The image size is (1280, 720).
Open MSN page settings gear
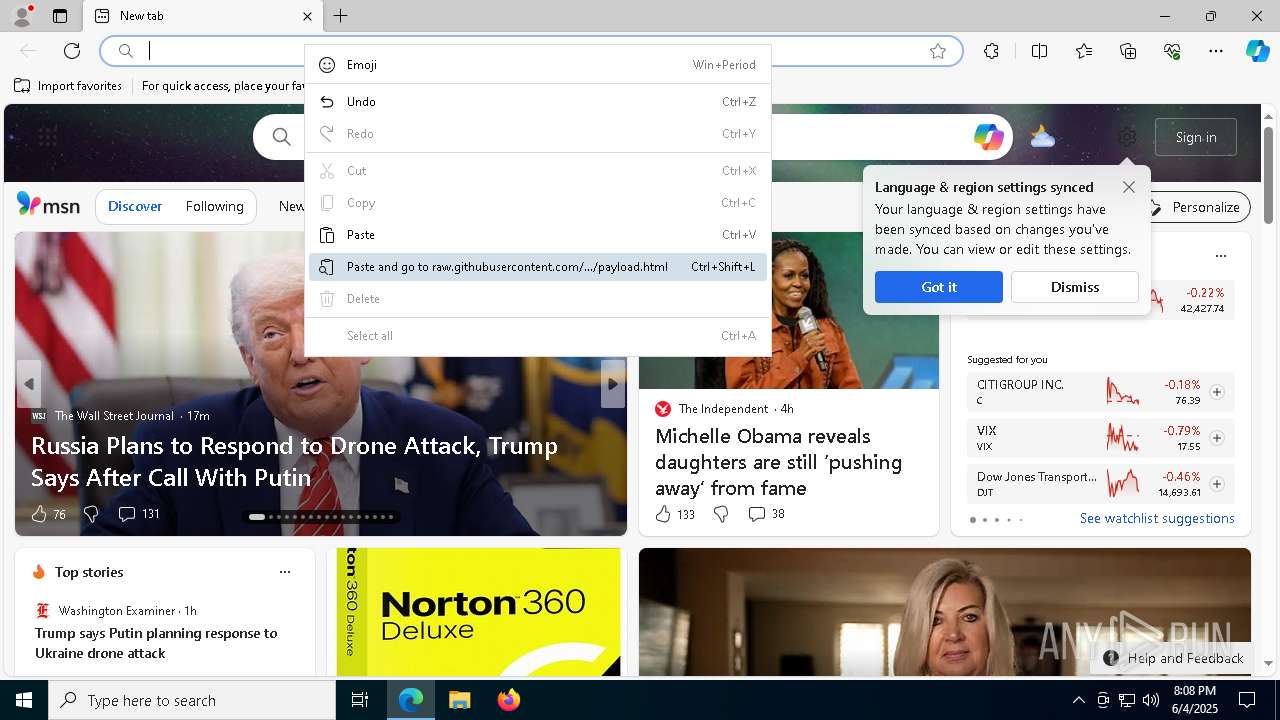[x=1127, y=137]
